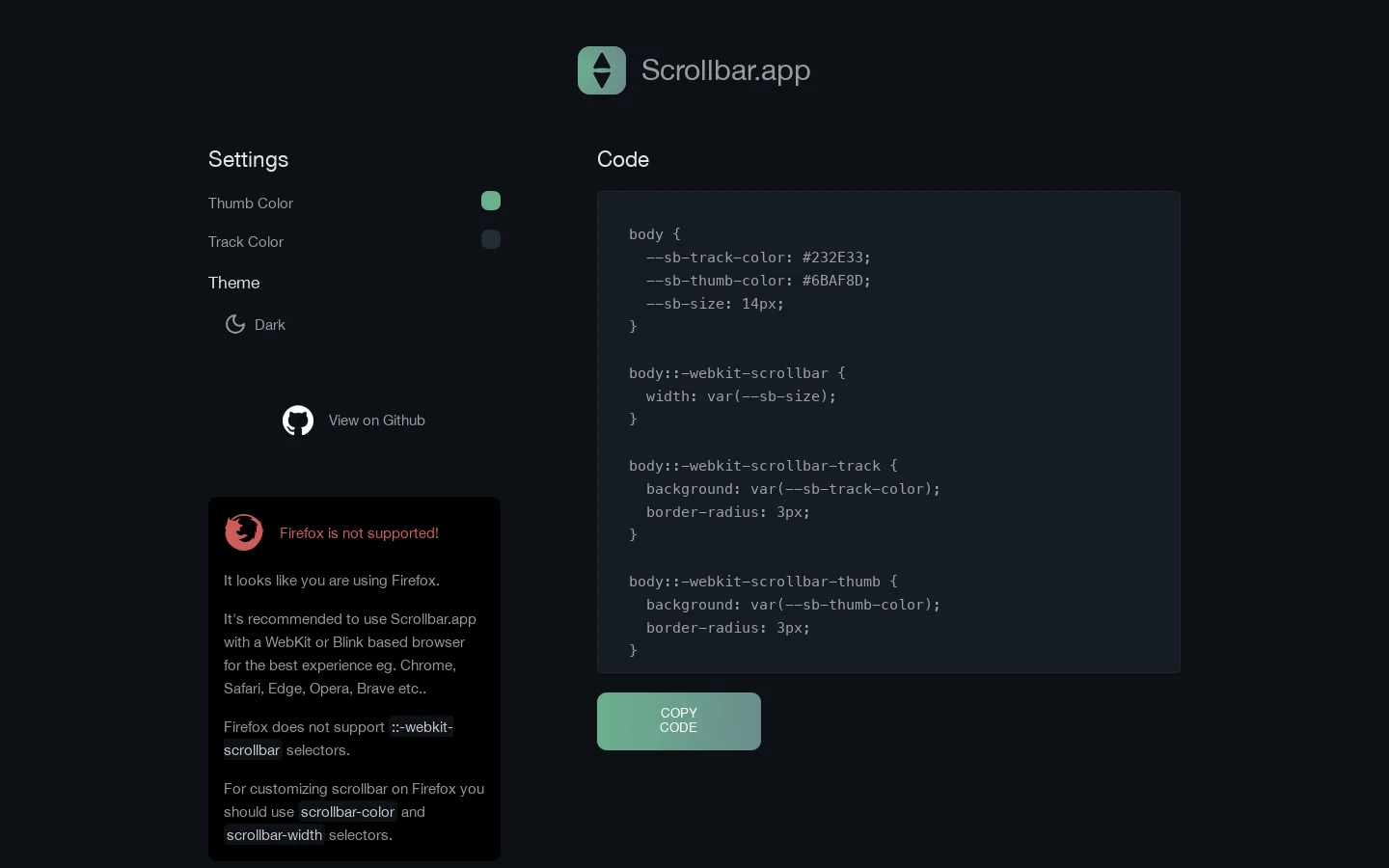
Task: Open the Track Color dark swatch
Action: coord(491,239)
